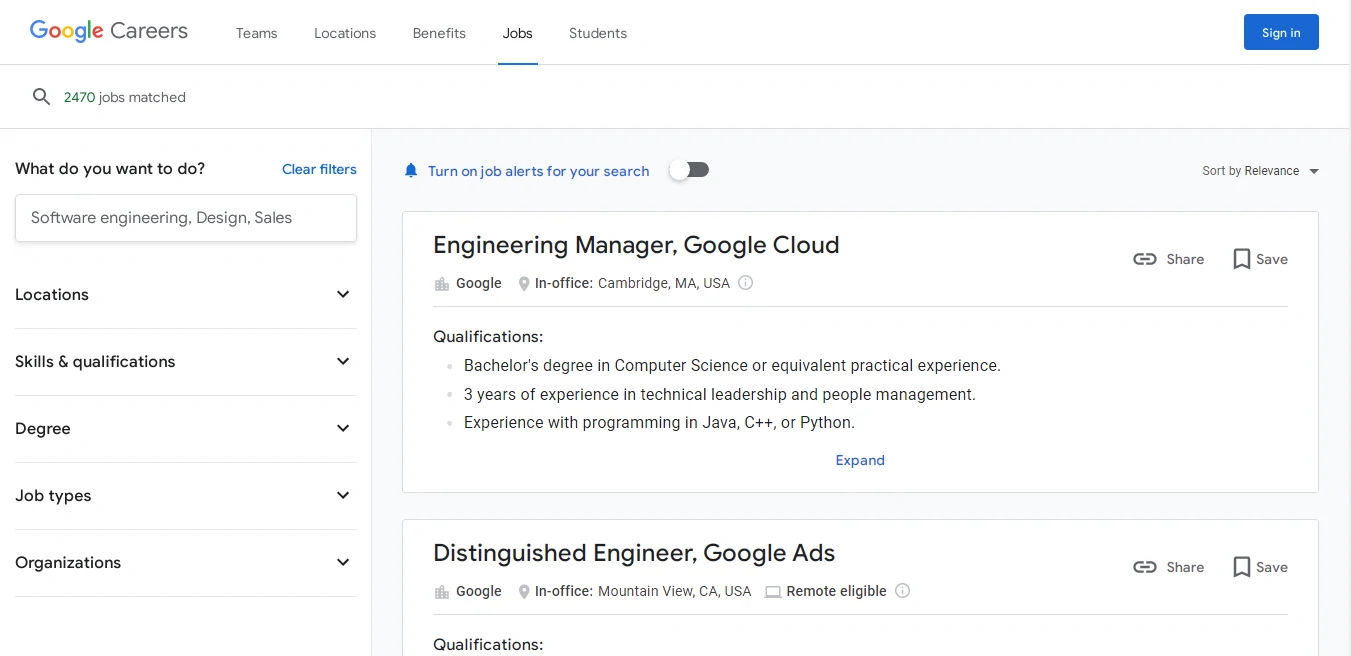Screen dimensions: 1351x656
Task: Open the Students navigation tab
Action: click(x=598, y=33)
